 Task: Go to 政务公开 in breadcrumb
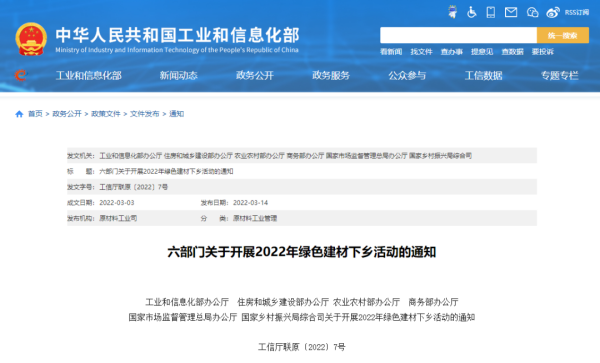tap(67, 114)
